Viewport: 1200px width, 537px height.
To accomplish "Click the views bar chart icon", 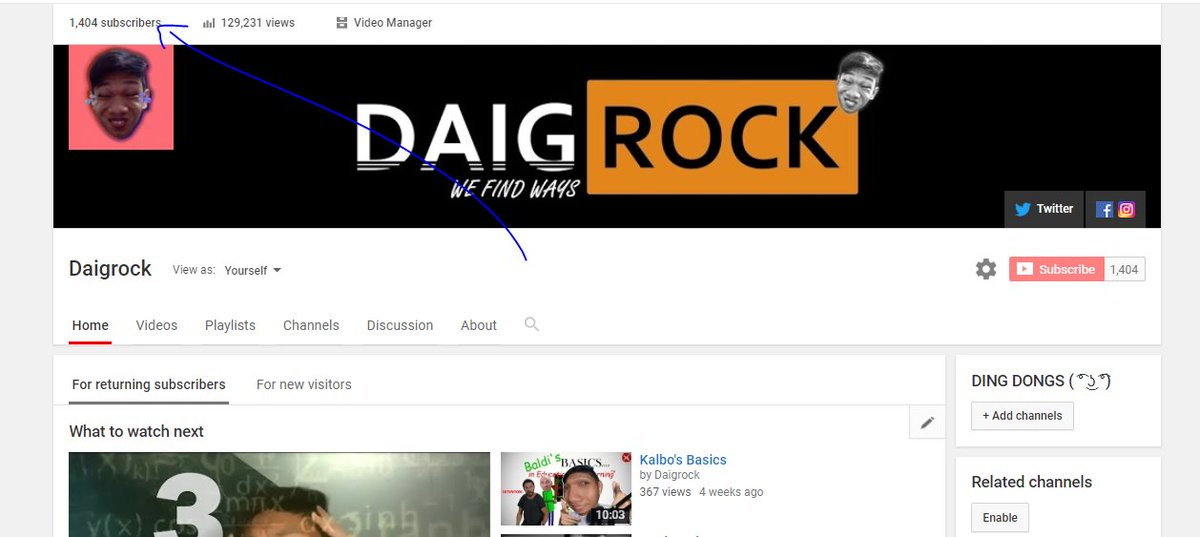I will (209, 23).
